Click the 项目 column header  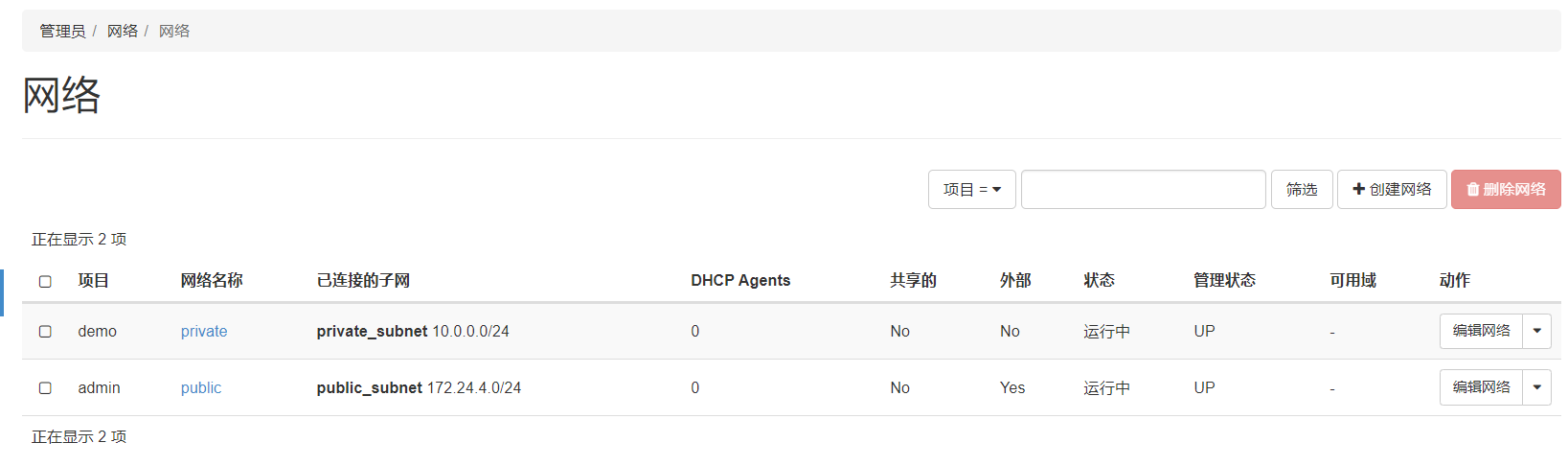(x=94, y=281)
